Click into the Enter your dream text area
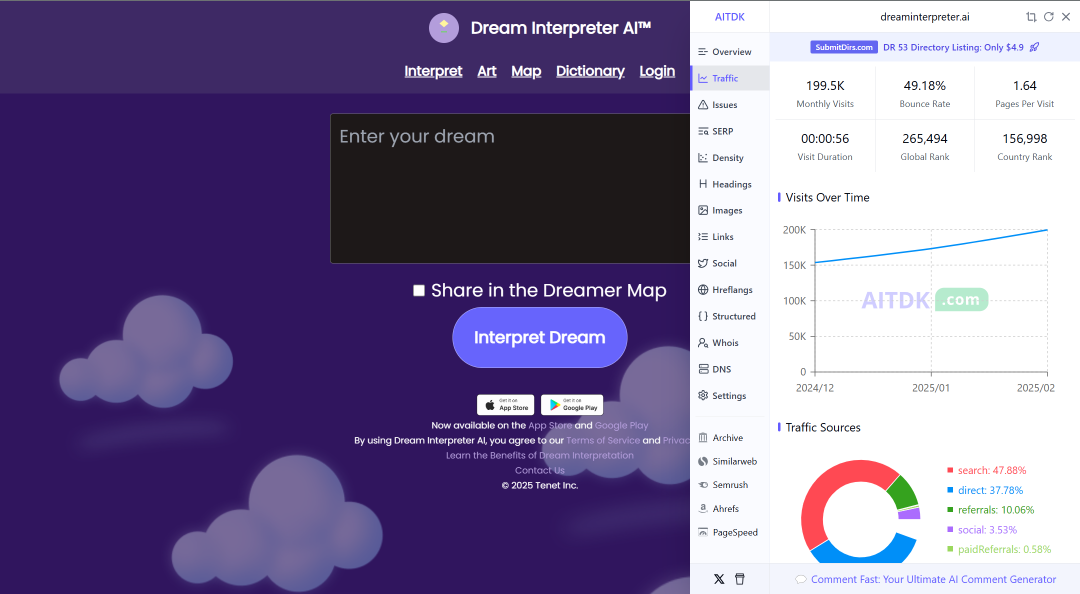 pos(510,188)
